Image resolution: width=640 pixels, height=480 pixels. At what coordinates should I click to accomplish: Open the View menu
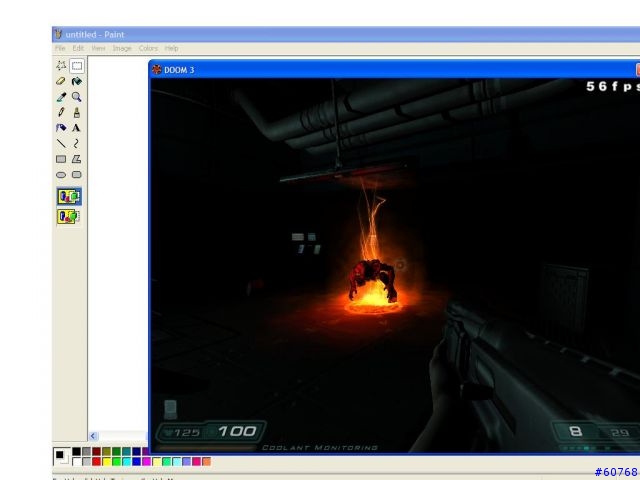pyautogui.click(x=98, y=48)
